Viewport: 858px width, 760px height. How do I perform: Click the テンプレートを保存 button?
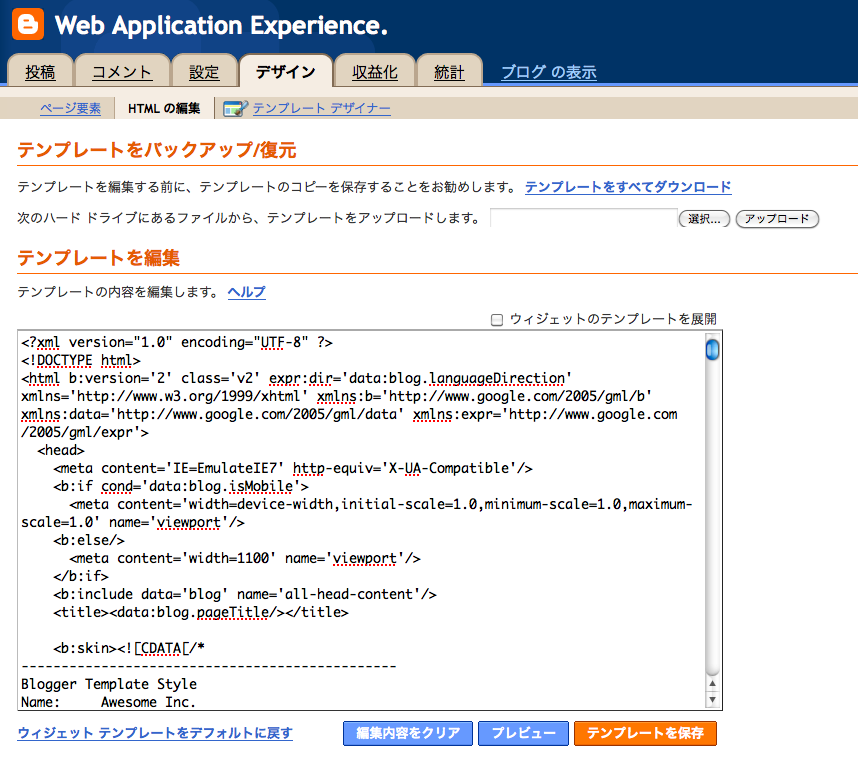[x=645, y=733]
